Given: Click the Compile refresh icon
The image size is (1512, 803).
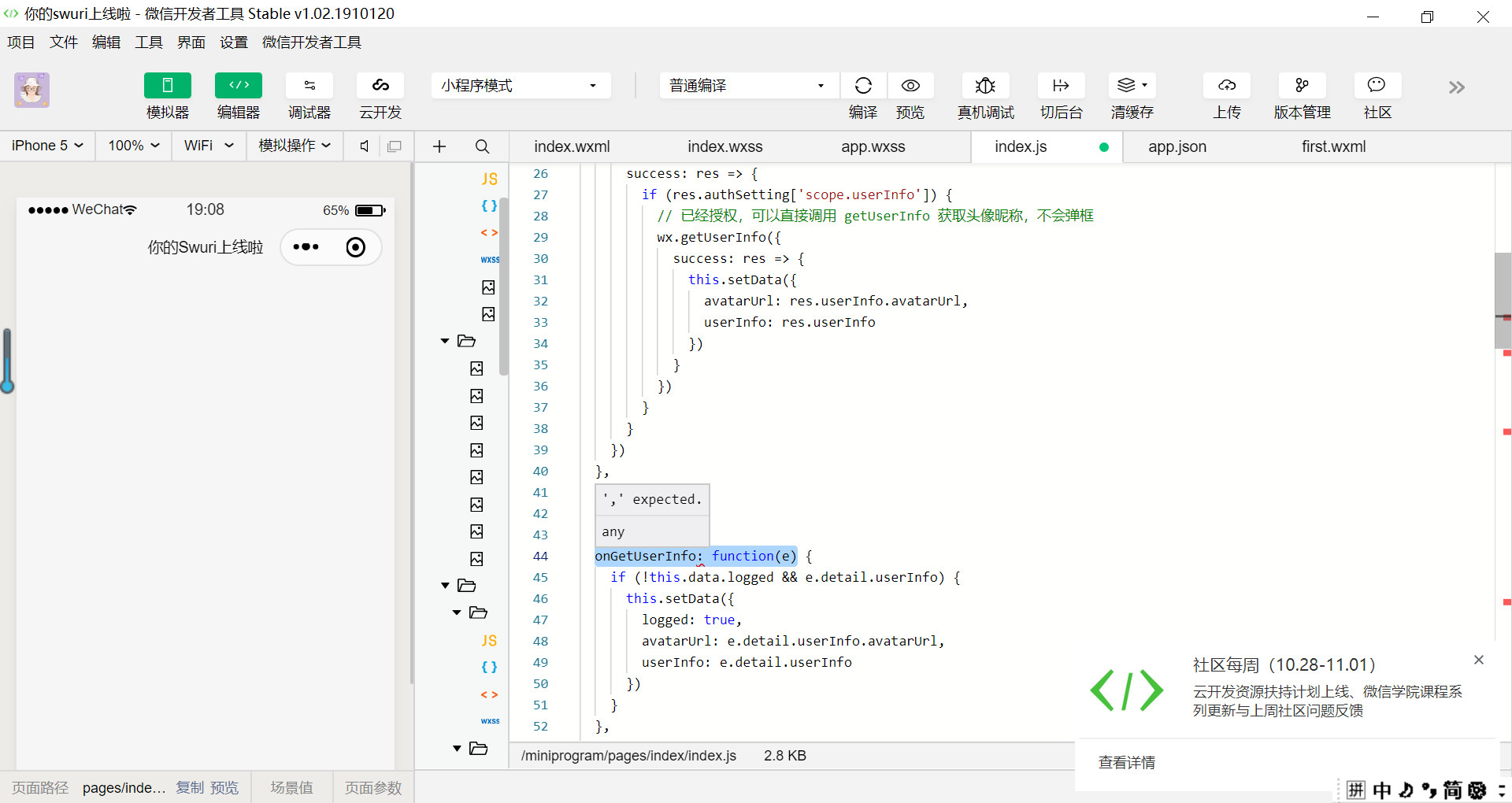Looking at the screenshot, I should (x=863, y=86).
